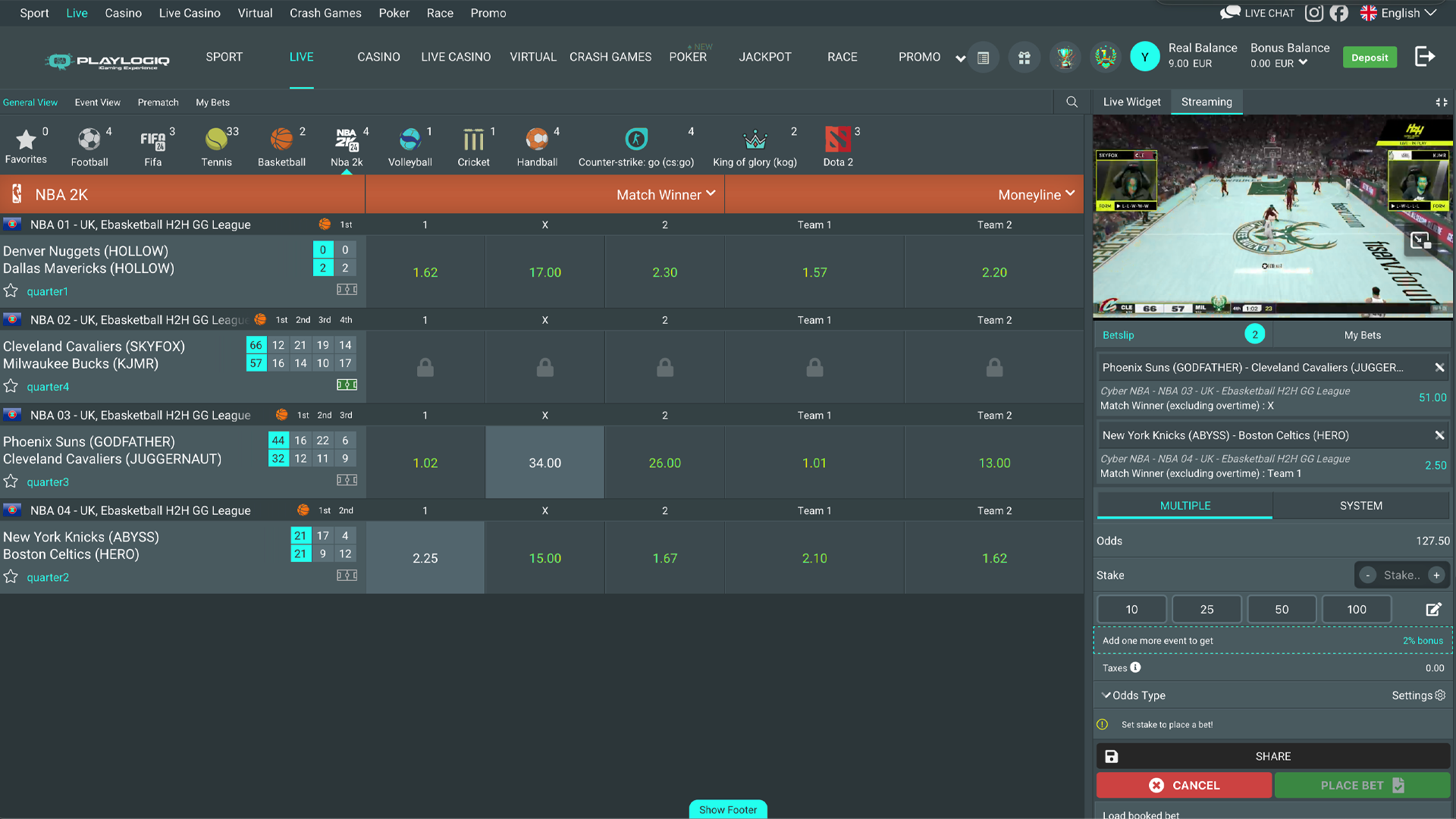Open Moneyline market dropdown
This screenshot has width=1456, height=819.
1037,195
